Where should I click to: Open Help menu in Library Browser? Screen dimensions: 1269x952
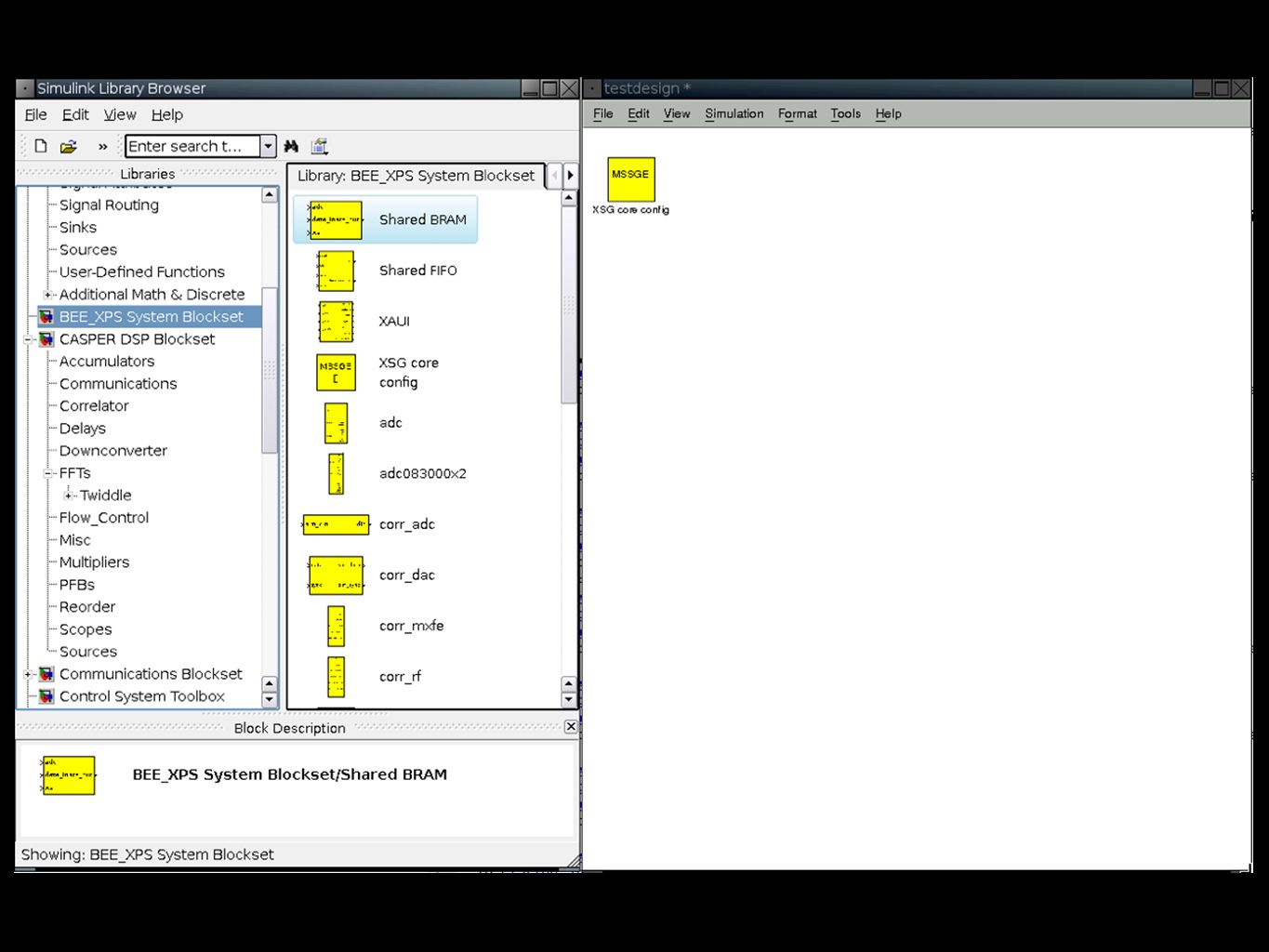167,114
